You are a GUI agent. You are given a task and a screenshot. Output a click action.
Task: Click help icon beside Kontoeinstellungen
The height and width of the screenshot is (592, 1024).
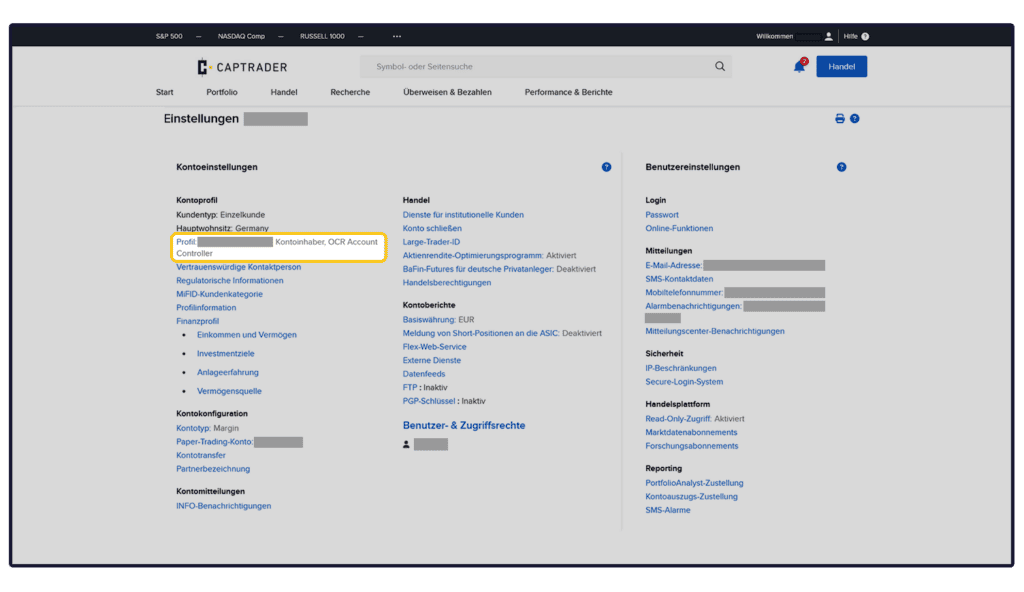(x=606, y=167)
